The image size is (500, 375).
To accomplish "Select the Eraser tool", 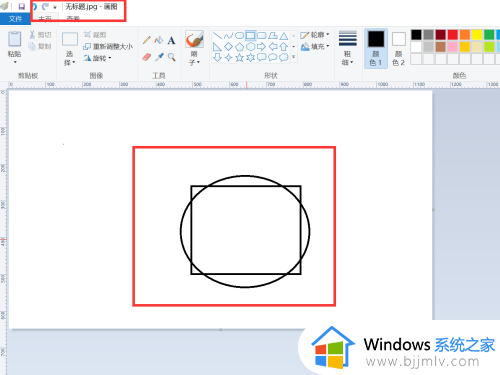I will 147,57.
